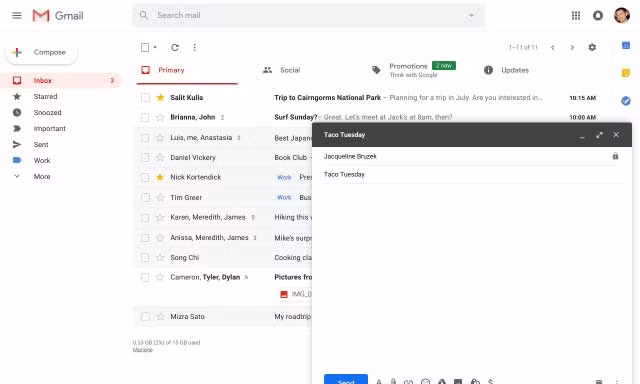The width and height of the screenshot is (640, 384).
Task: Open Calendar in the side panel
Action: coord(626,45)
